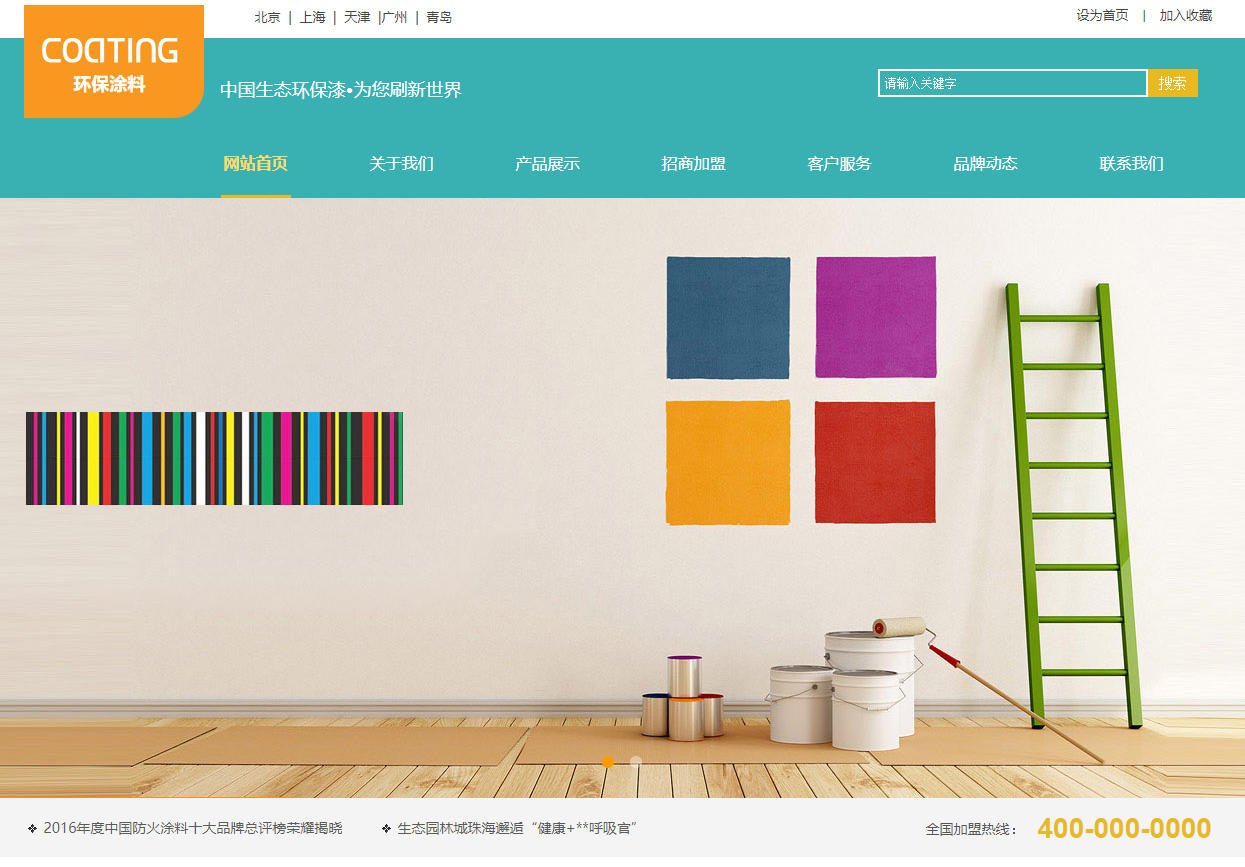1245x867 pixels.
Task: Choose the 上海 city link
Action: point(313,17)
